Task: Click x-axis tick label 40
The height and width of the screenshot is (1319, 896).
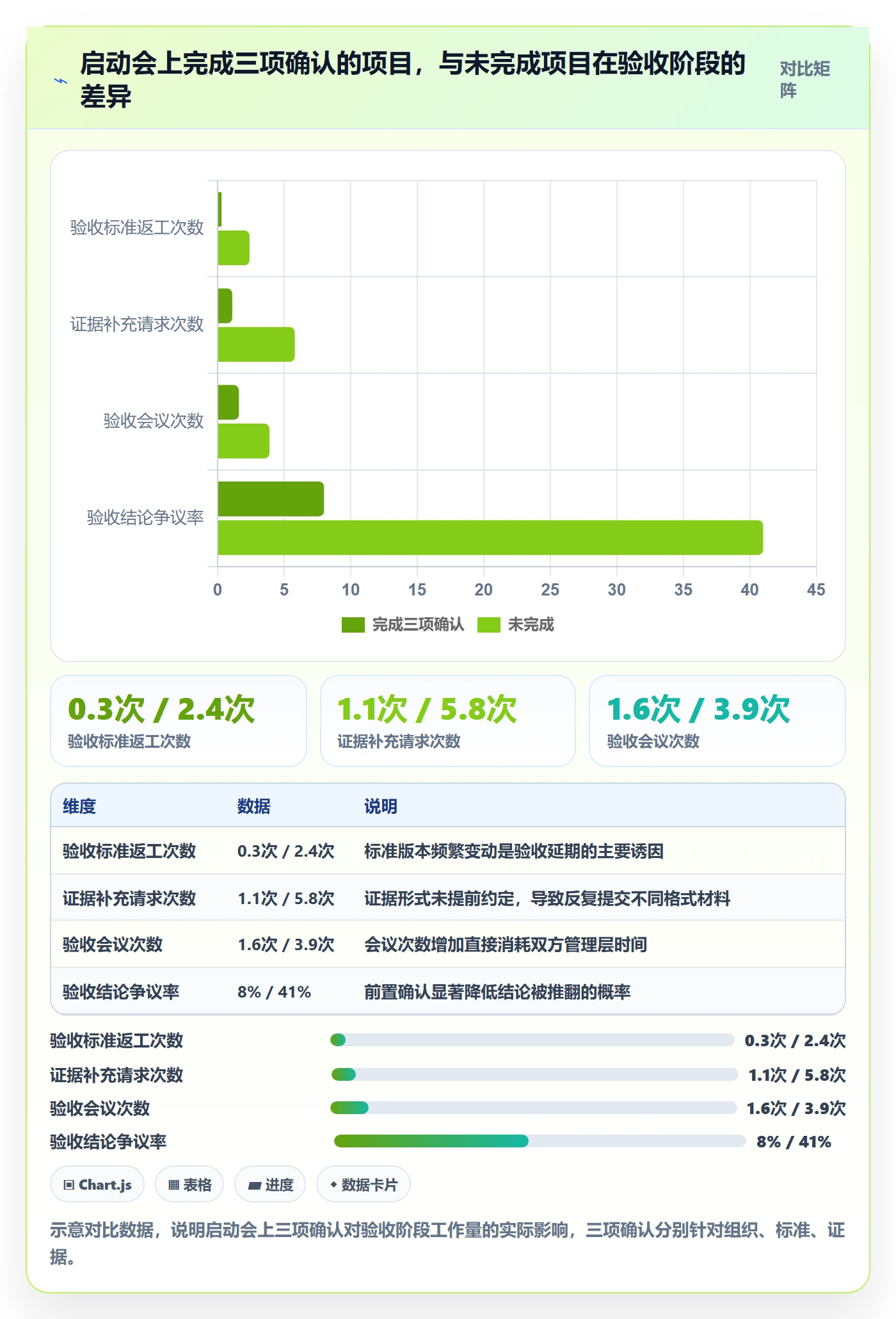Action: pyautogui.click(x=749, y=590)
